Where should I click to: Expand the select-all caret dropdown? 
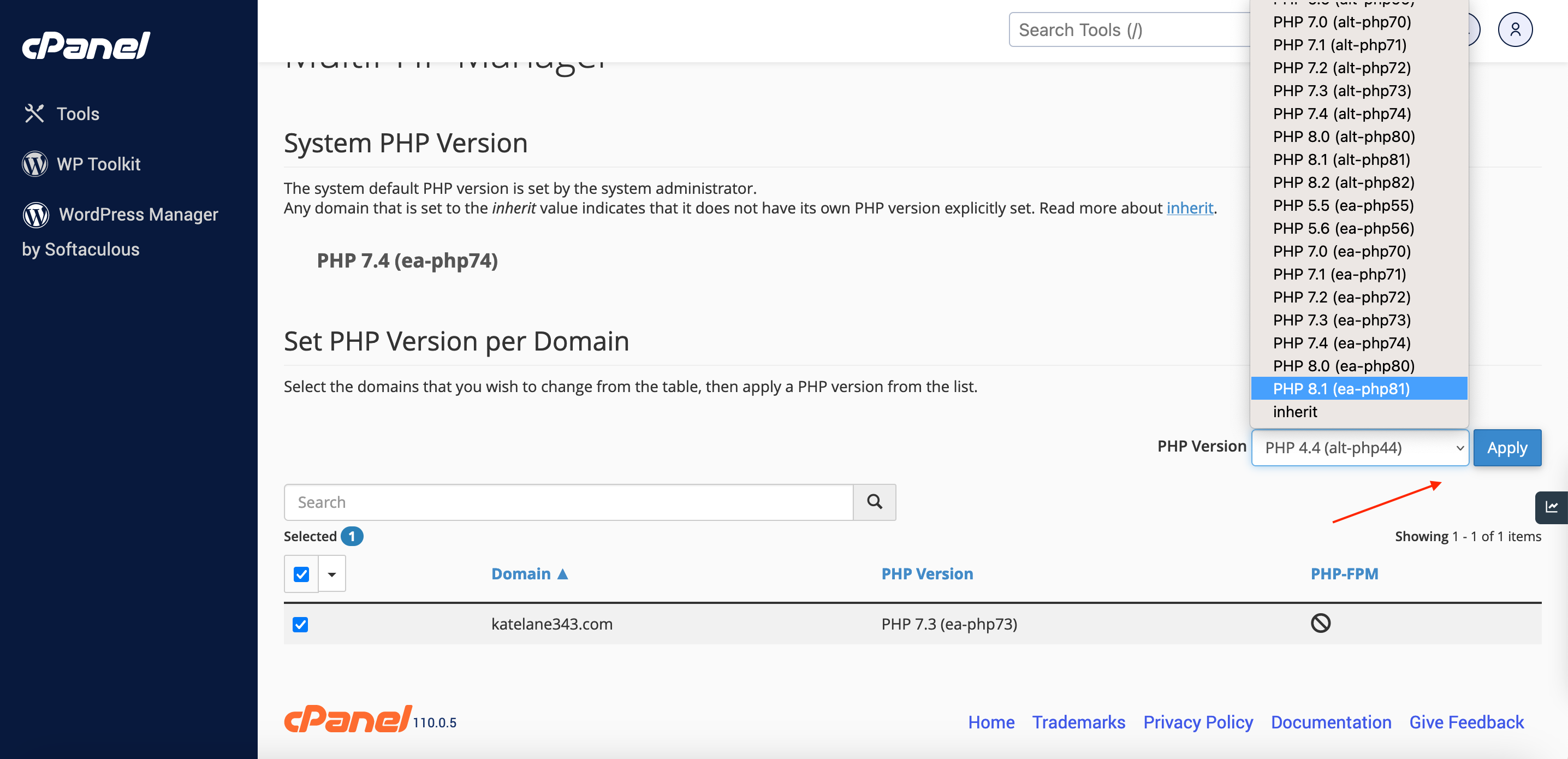coord(332,574)
